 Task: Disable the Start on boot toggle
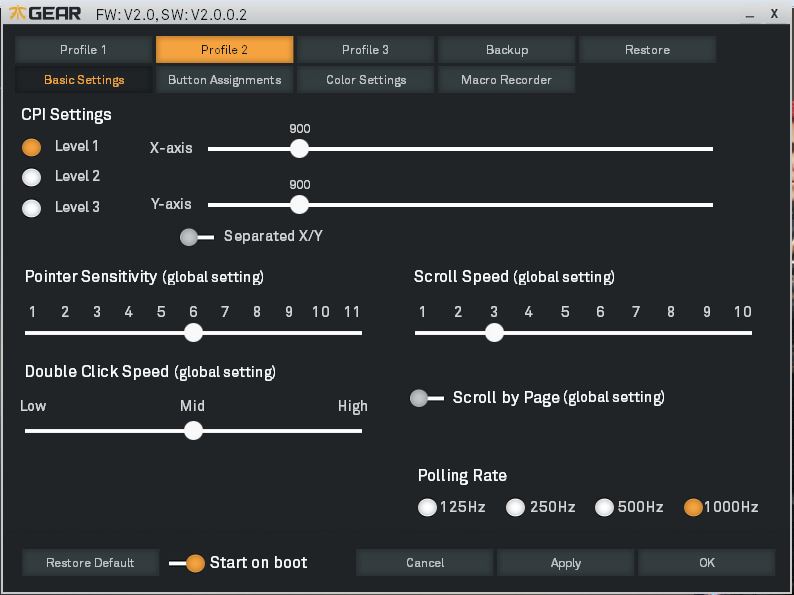click(187, 563)
